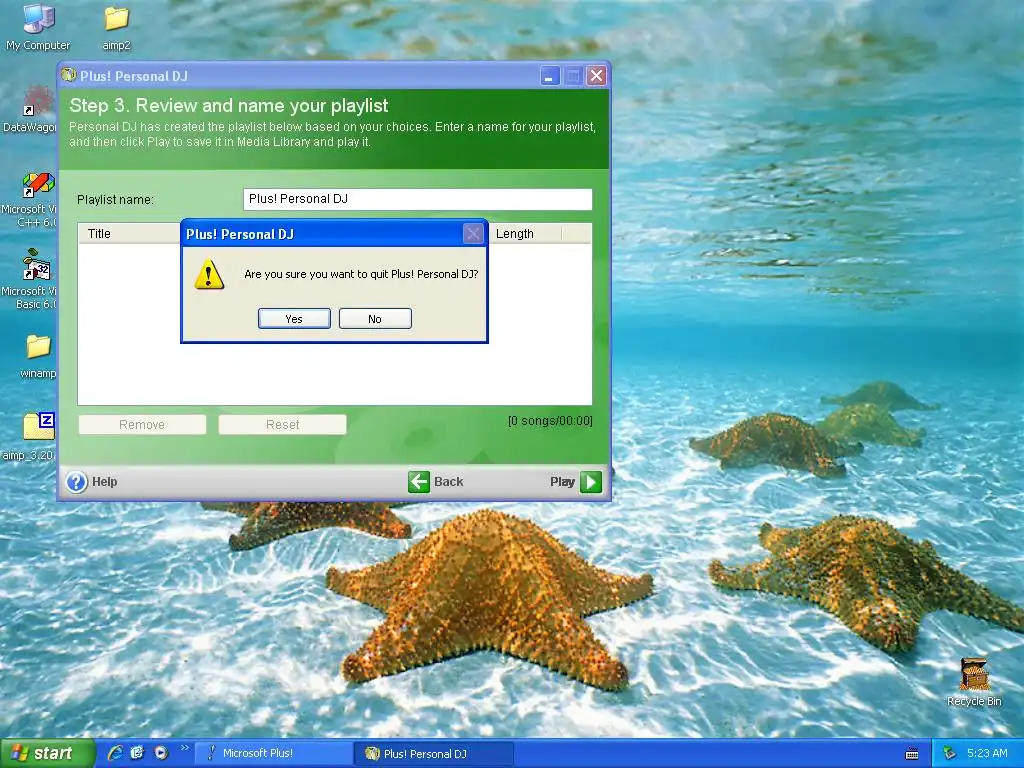Select the winamp folder icon
This screenshot has width=1024, height=768.
(x=38, y=356)
